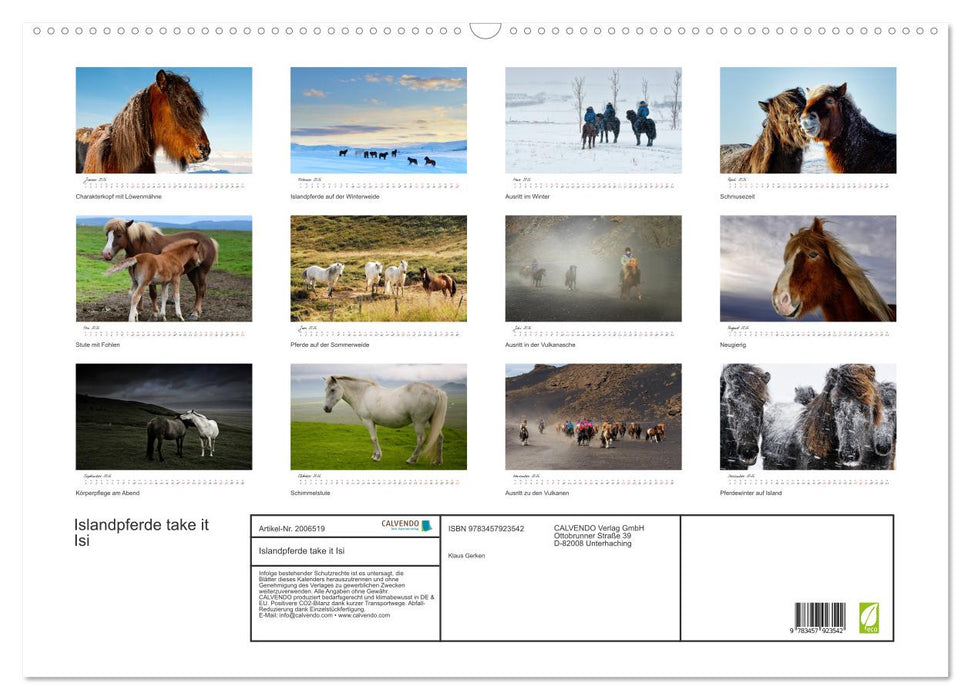The width and height of the screenshot is (971, 700).
Task: Open the winter pasture photo for February
Action: point(378,120)
